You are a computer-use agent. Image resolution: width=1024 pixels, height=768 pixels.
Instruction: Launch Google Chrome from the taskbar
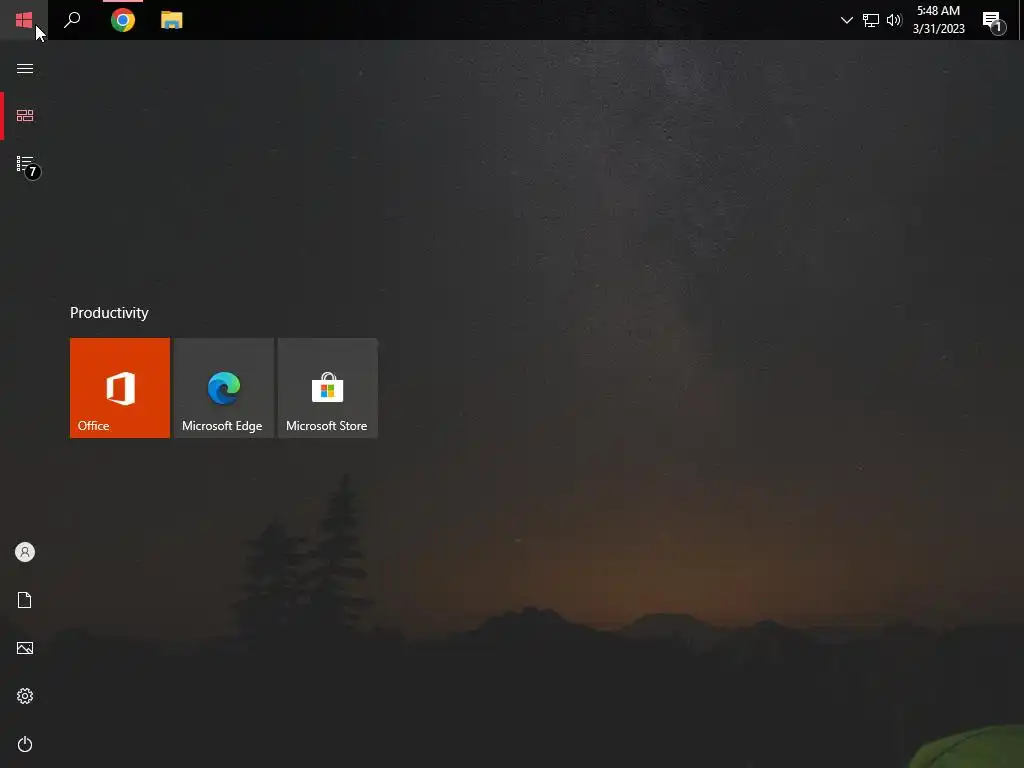click(123, 20)
